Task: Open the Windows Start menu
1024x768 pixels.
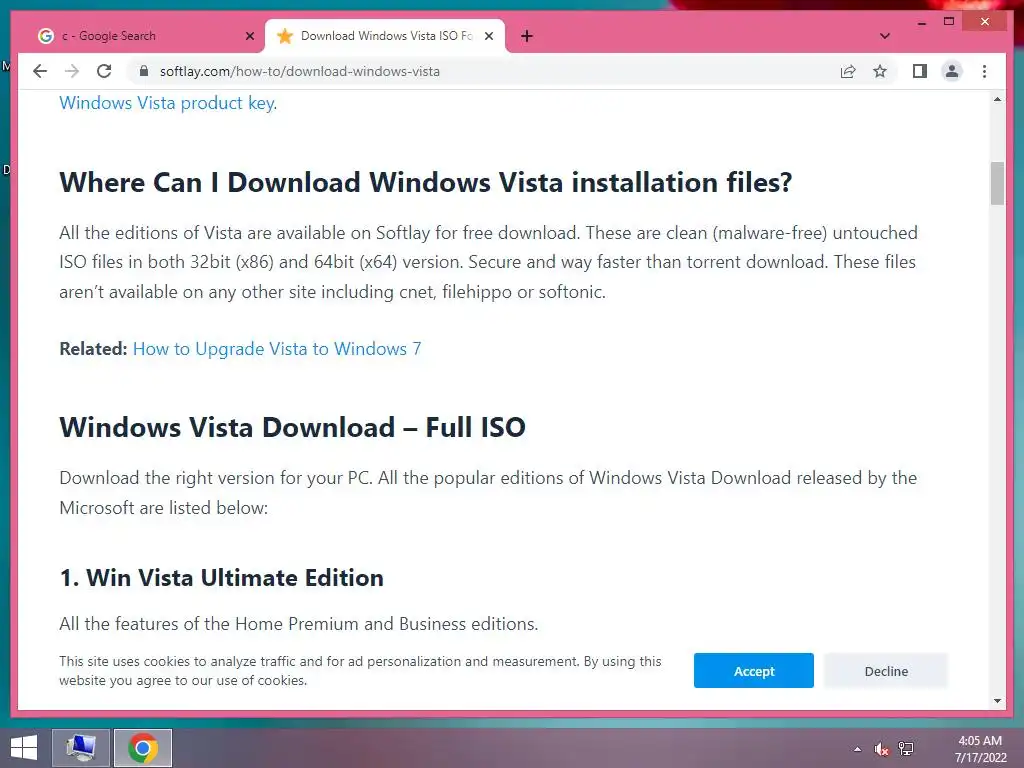Action: pyautogui.click(x=24, y=748)
